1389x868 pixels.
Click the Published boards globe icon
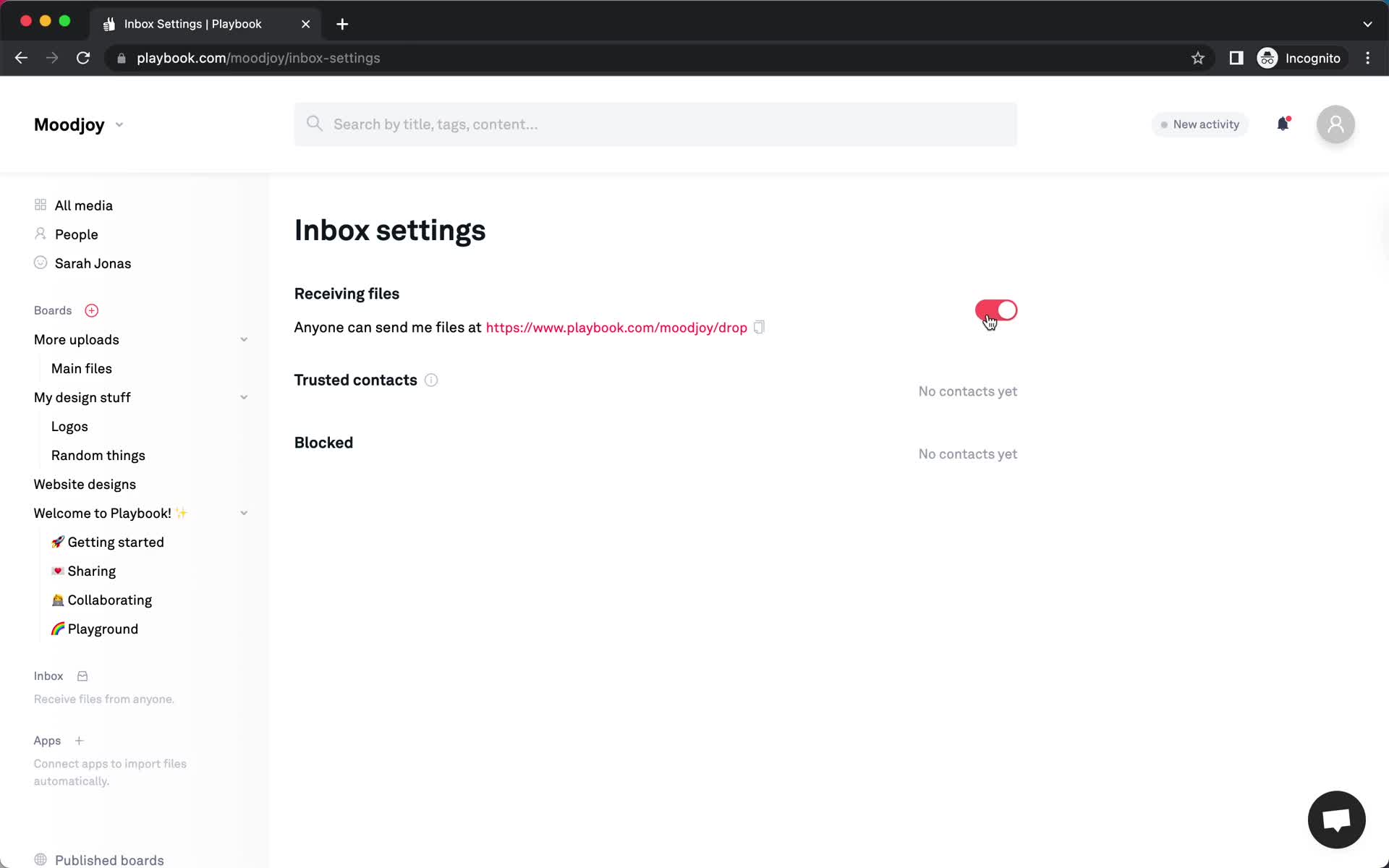click(x=40, y=859)
